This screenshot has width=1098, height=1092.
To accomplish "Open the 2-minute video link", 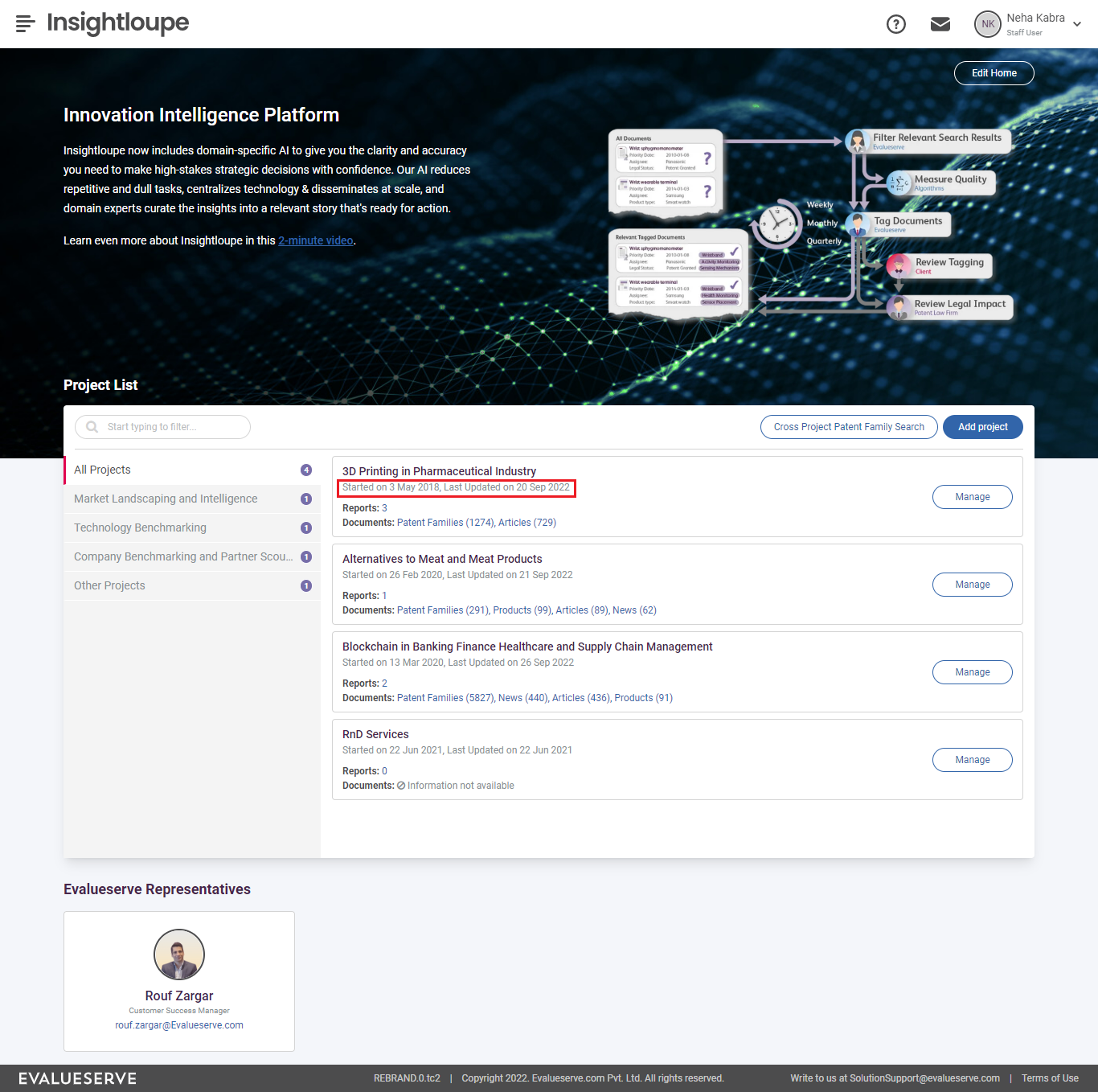I will [x=316, y=240].
